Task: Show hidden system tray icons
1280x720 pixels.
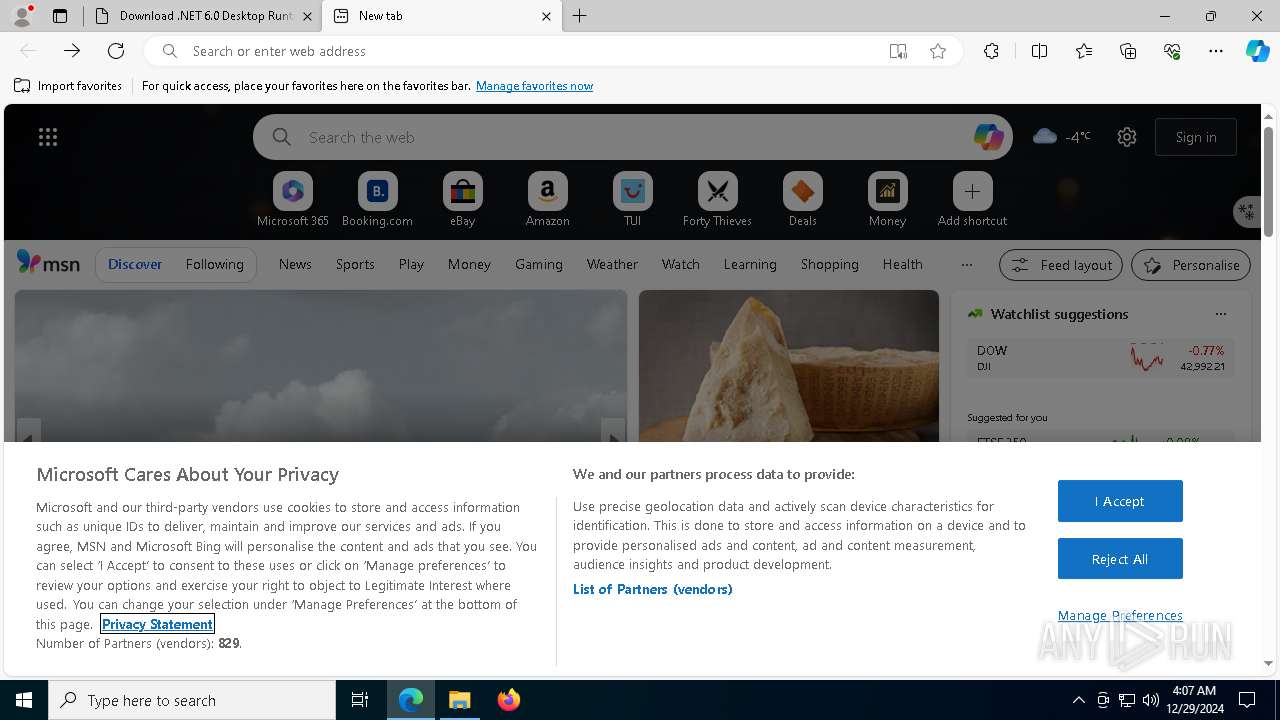Action: point(1078,700)
